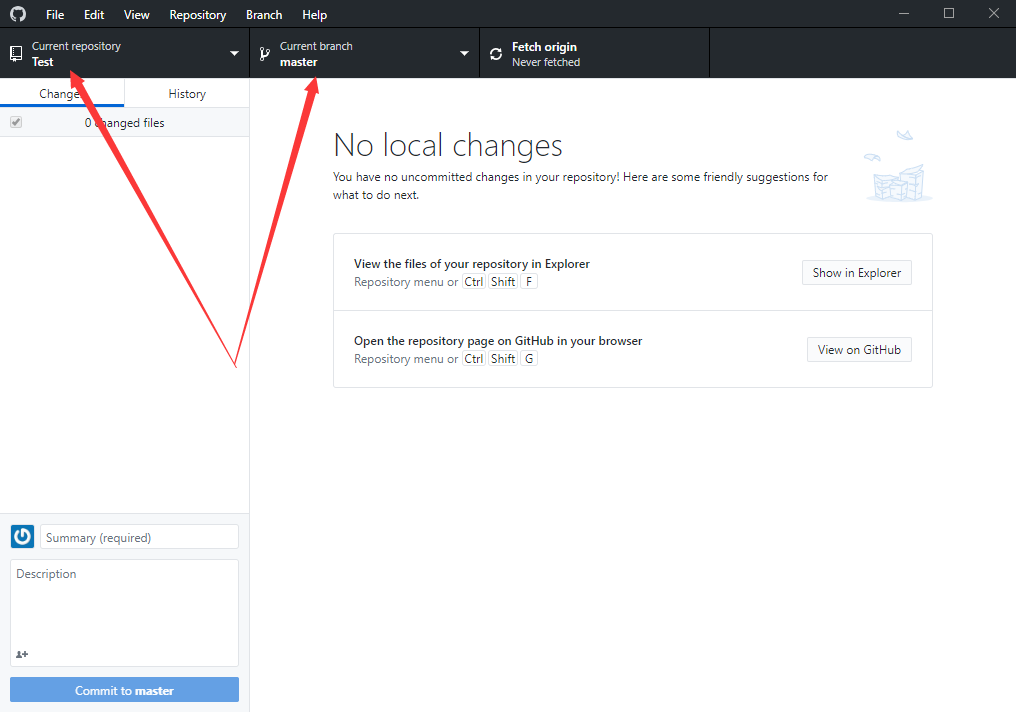
Task: Click the repository book icon
Action: click(x=16, y=54)
